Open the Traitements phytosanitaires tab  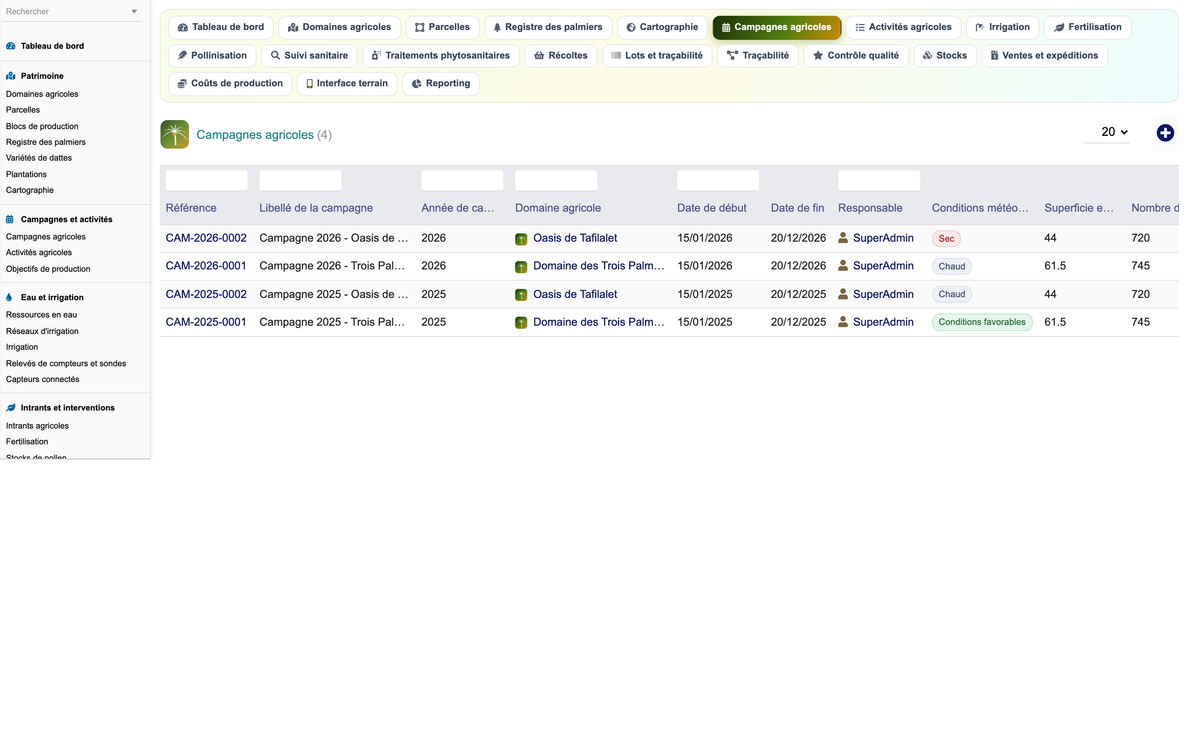click(441, 55)
